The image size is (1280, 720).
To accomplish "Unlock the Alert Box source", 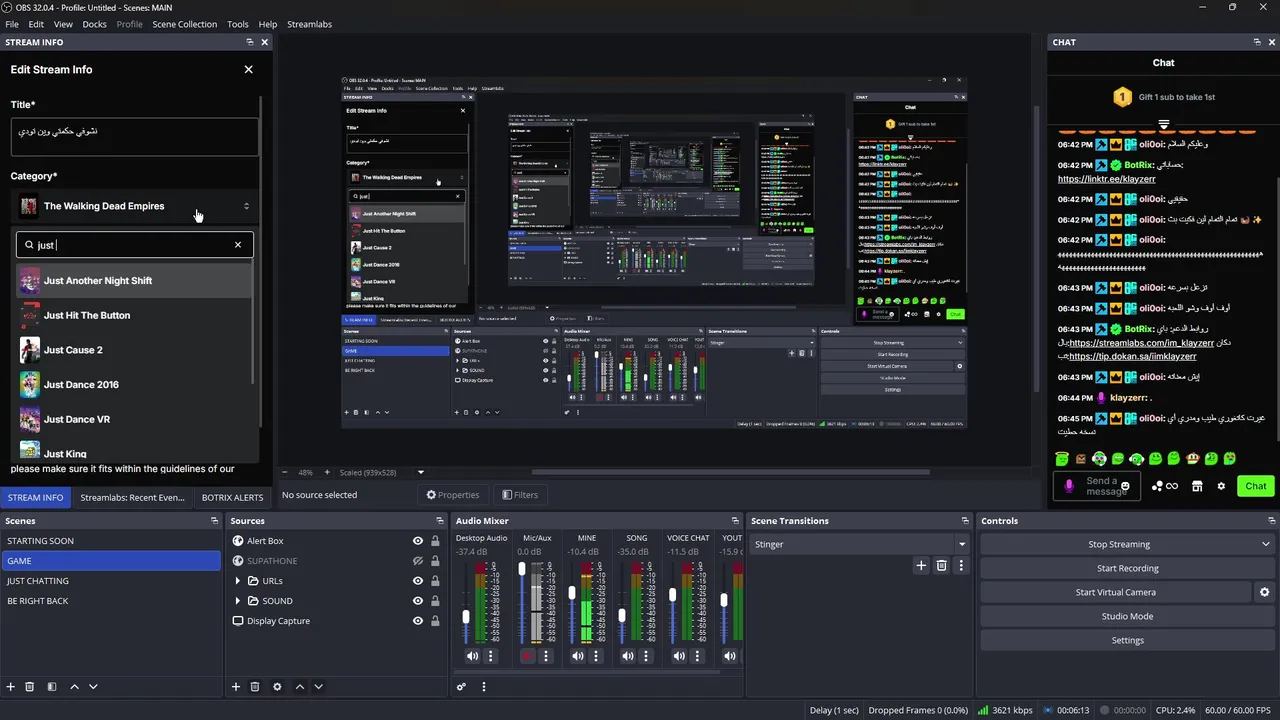I will tap(435, 541).
